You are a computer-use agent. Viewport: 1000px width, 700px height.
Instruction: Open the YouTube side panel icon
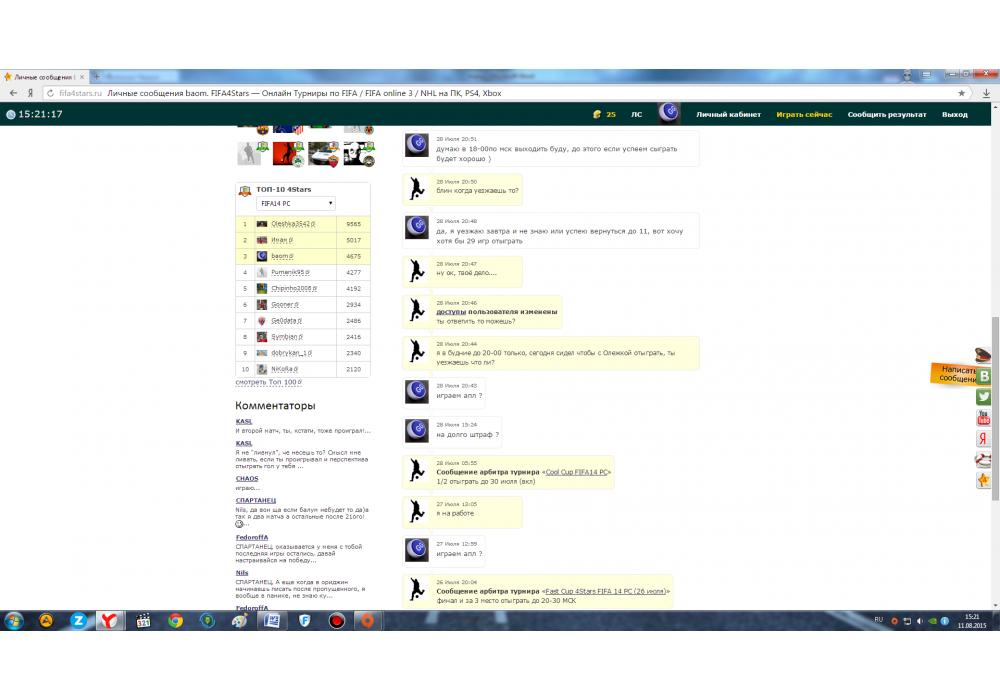coord(984,418)
